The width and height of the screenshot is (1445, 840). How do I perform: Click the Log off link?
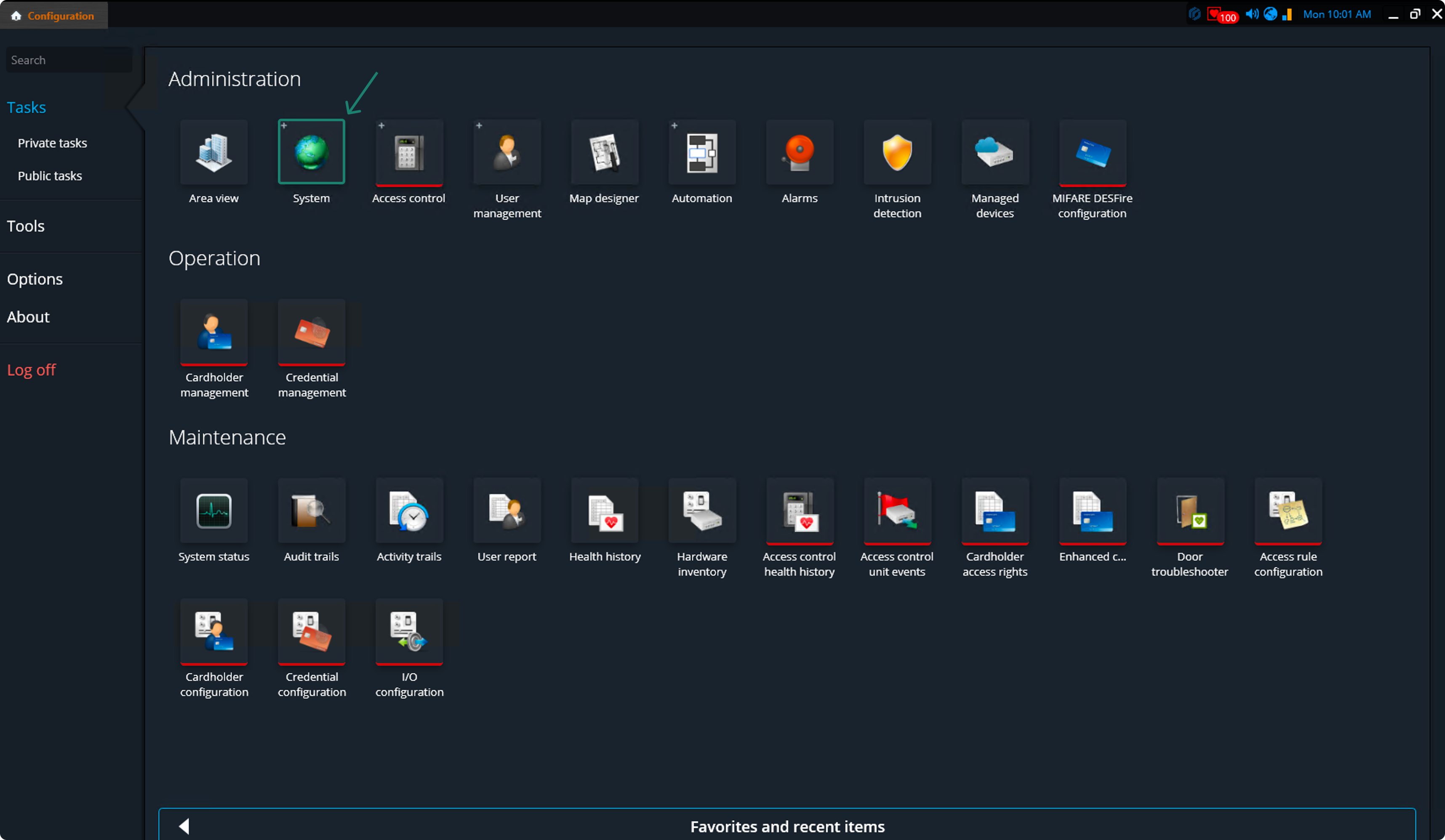coord(31,369)
